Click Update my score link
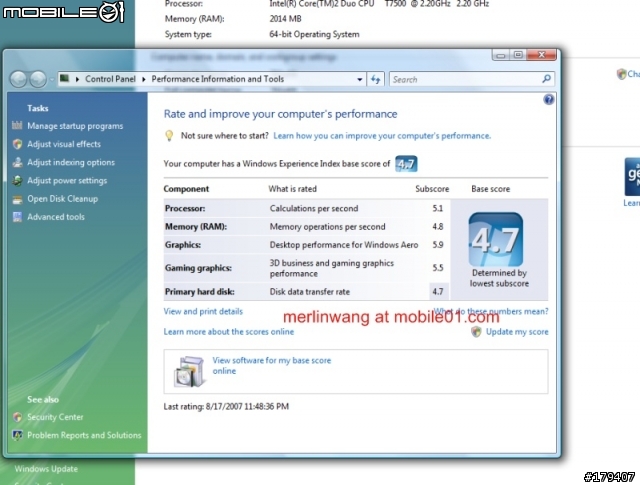640x485 pixels. point(517,332)
